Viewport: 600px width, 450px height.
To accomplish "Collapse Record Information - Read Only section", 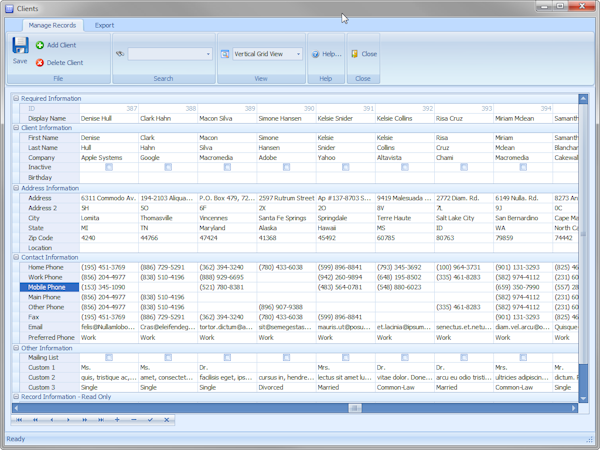I will (x=16, y=396).
